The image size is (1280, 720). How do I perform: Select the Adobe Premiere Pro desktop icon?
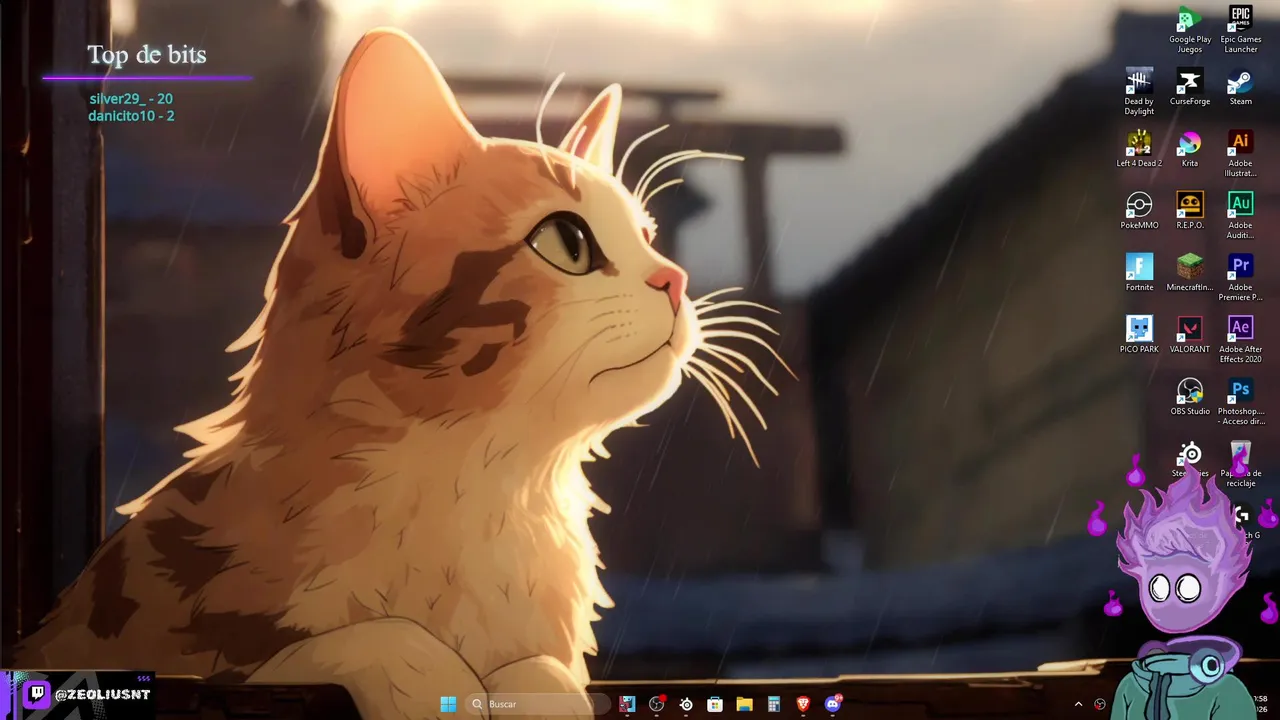tap(1240, 278)
